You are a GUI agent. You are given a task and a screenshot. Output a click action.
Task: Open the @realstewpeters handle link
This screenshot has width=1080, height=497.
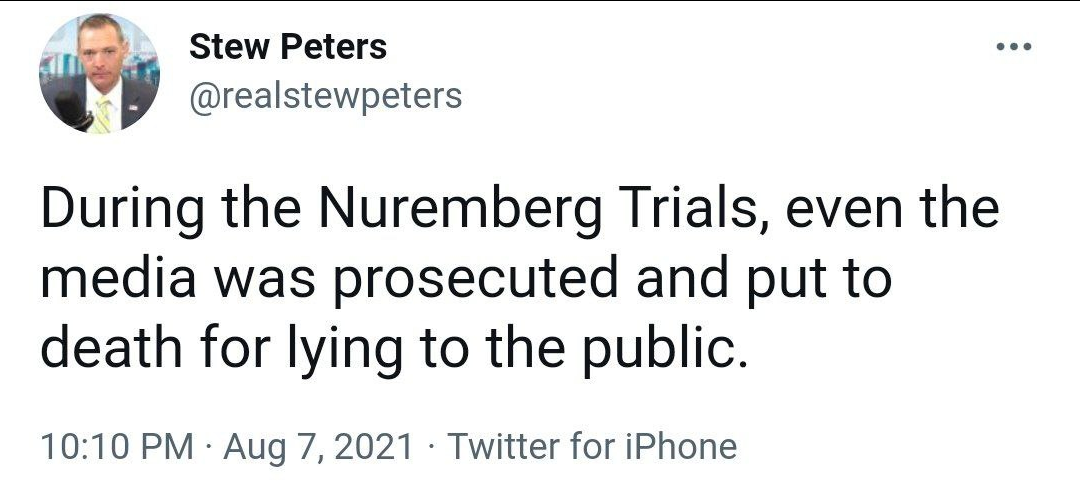325,96
